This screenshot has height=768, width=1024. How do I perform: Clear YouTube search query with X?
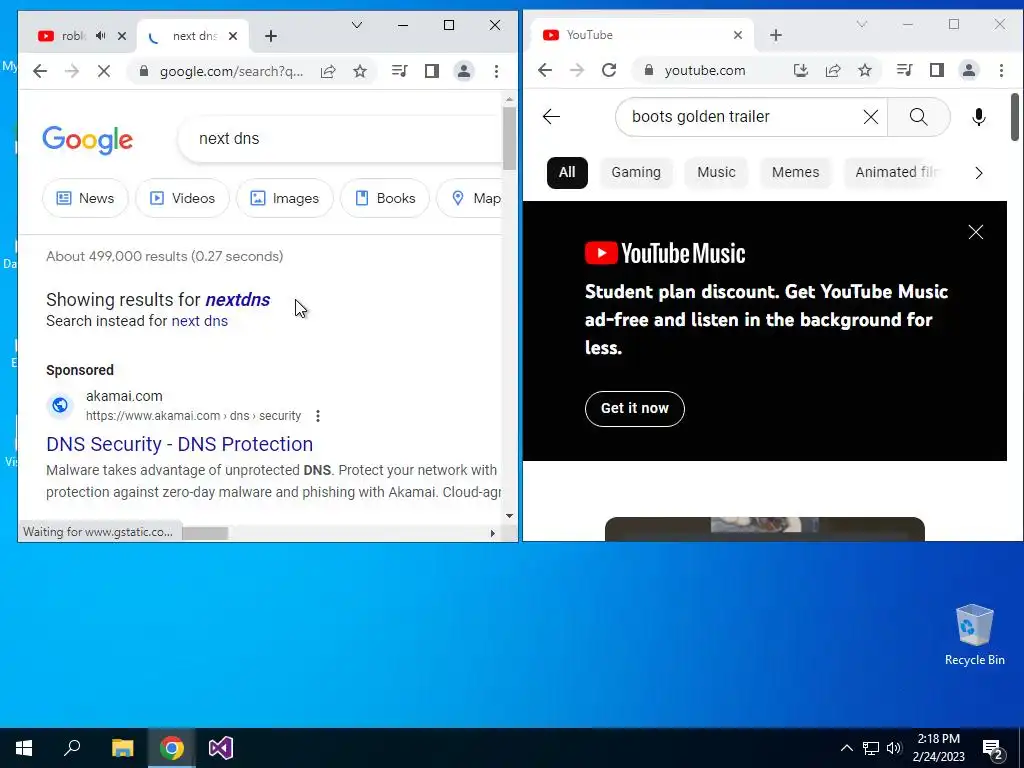click(871, 117)
